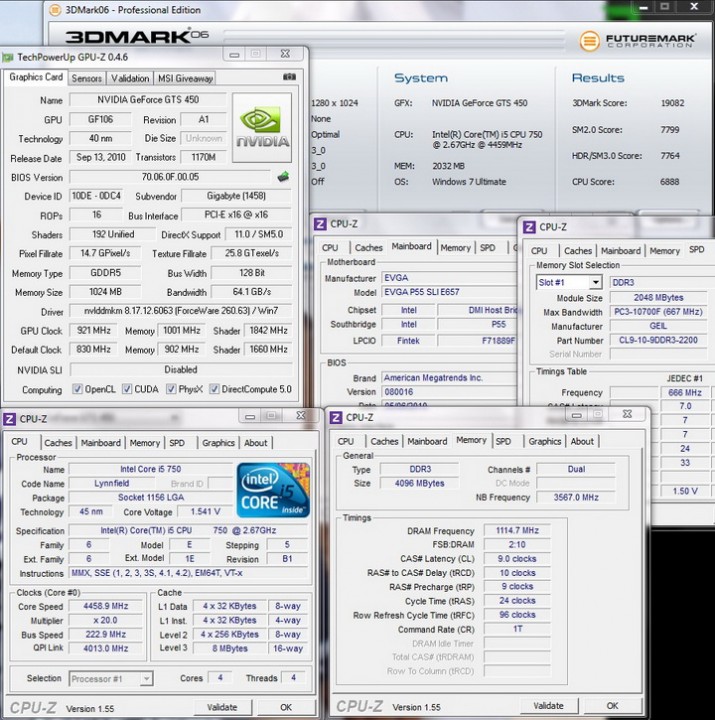The image size is (715, 720).
Task: Open Memory tab in SPD CPU-Z window
Action: [664, 251]
